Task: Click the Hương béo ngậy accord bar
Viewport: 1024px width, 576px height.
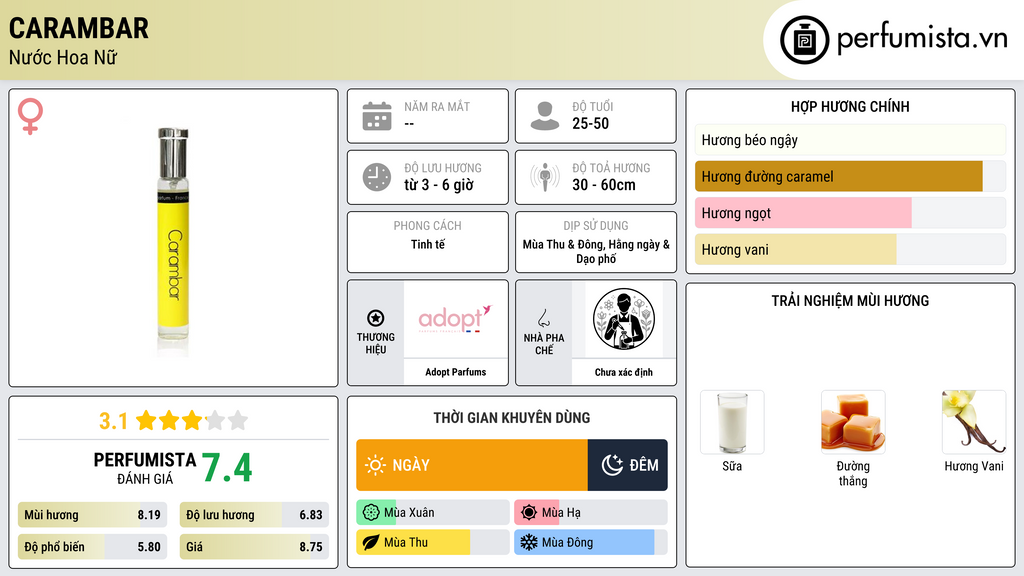Action: pos(850,140)
